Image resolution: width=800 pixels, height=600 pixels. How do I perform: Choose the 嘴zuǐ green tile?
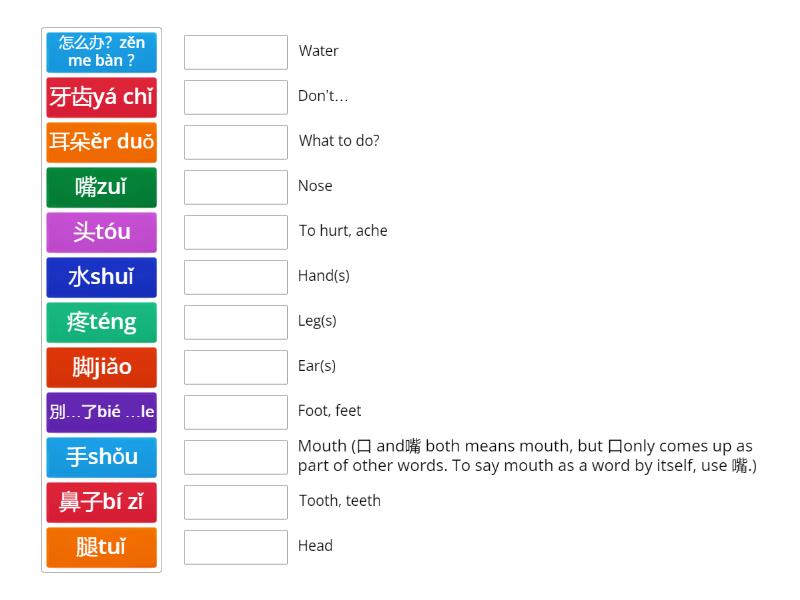100,187
